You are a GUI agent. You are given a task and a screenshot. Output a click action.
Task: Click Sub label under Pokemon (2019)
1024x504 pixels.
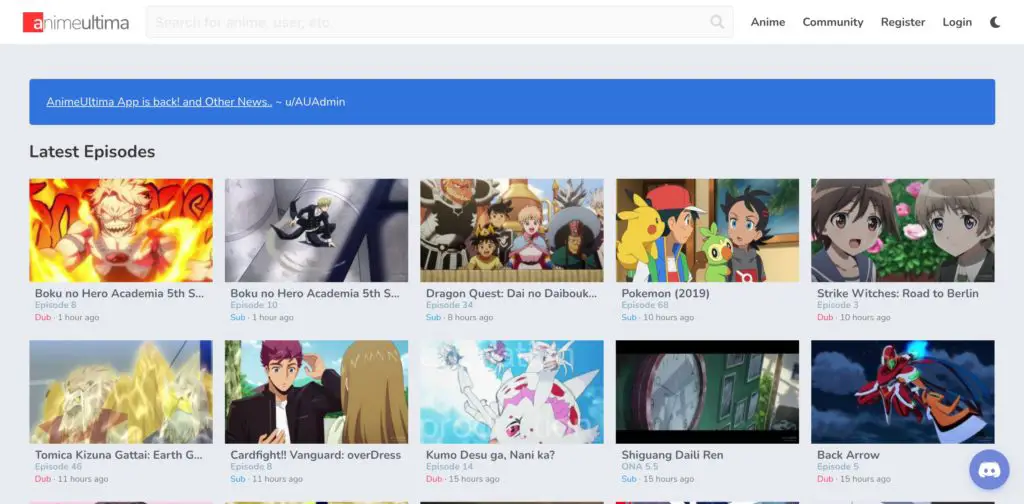coord(629,317)
